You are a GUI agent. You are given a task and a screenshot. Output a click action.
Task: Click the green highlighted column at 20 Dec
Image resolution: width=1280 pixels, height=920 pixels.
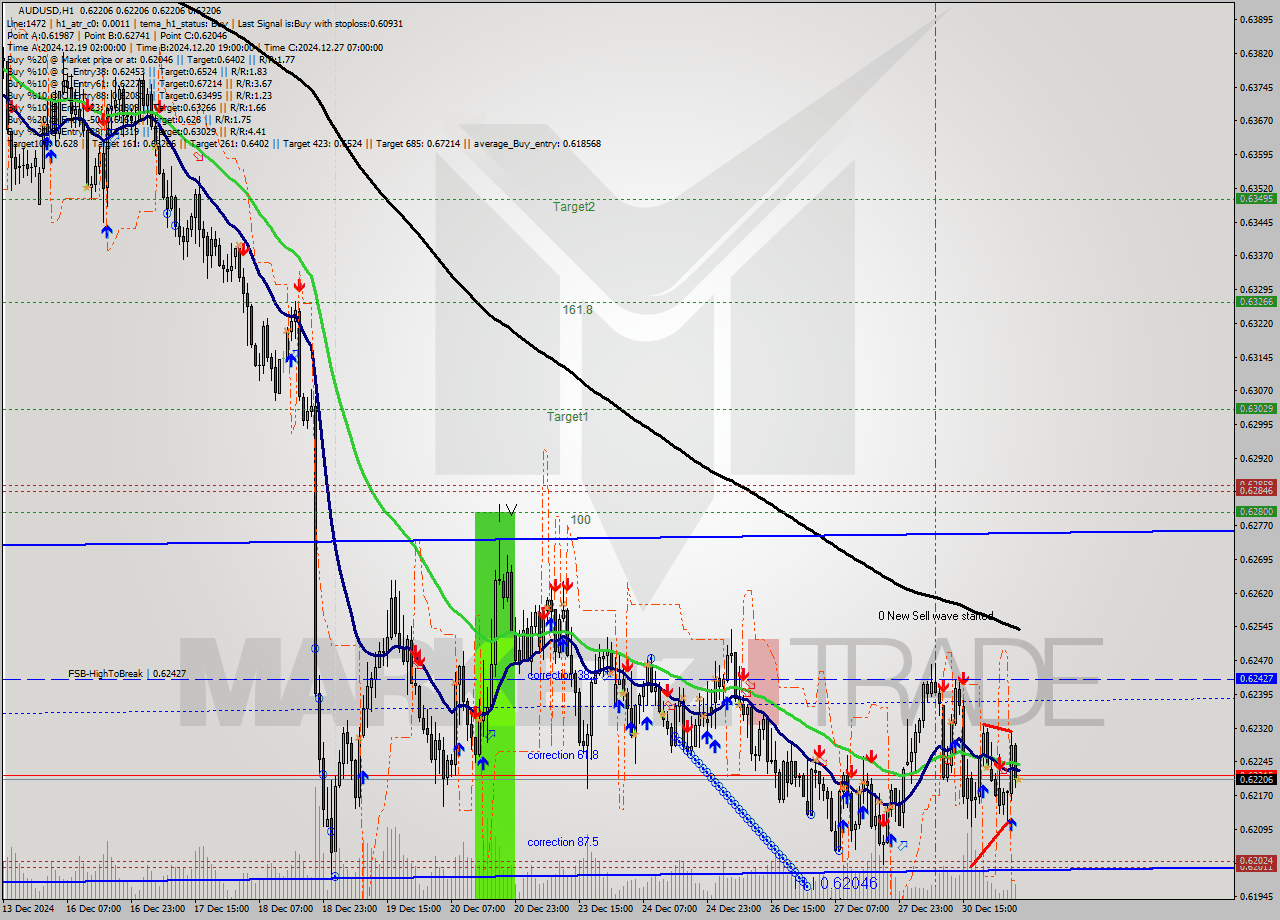495,705
